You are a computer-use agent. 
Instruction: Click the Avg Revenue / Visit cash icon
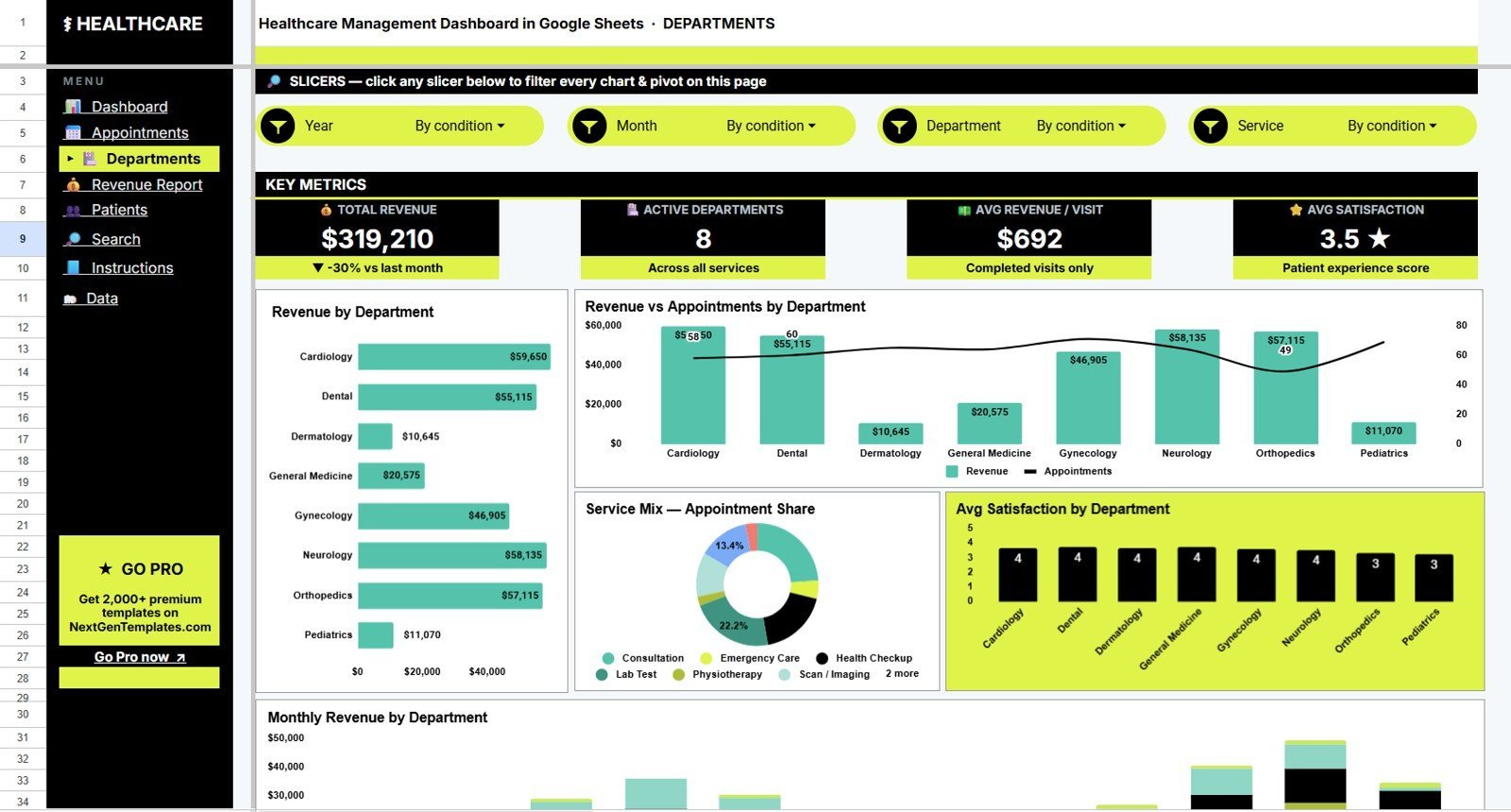coord(964,210)
